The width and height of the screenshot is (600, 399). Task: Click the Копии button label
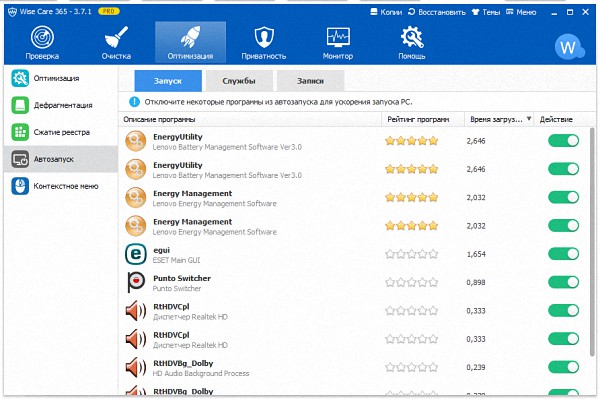tap(391, 12)
